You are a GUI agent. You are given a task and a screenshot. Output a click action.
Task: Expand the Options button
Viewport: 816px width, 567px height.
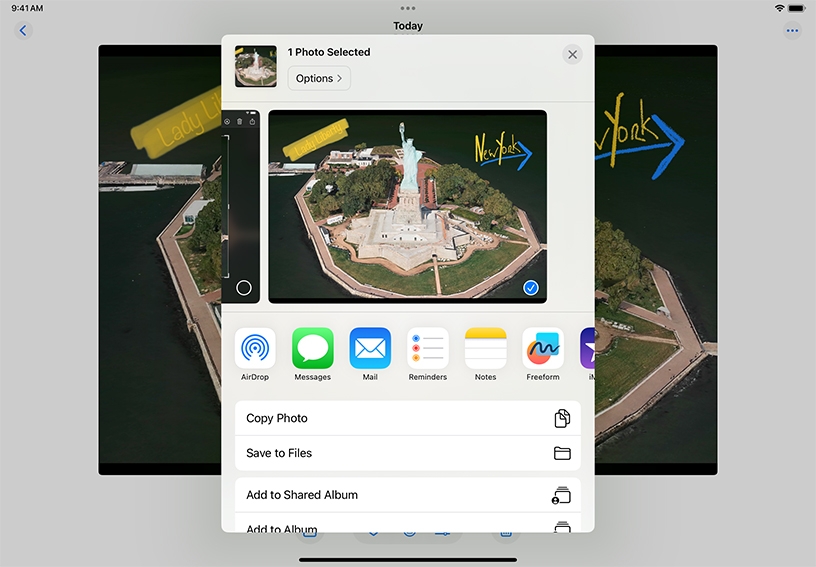coord(319,78)
